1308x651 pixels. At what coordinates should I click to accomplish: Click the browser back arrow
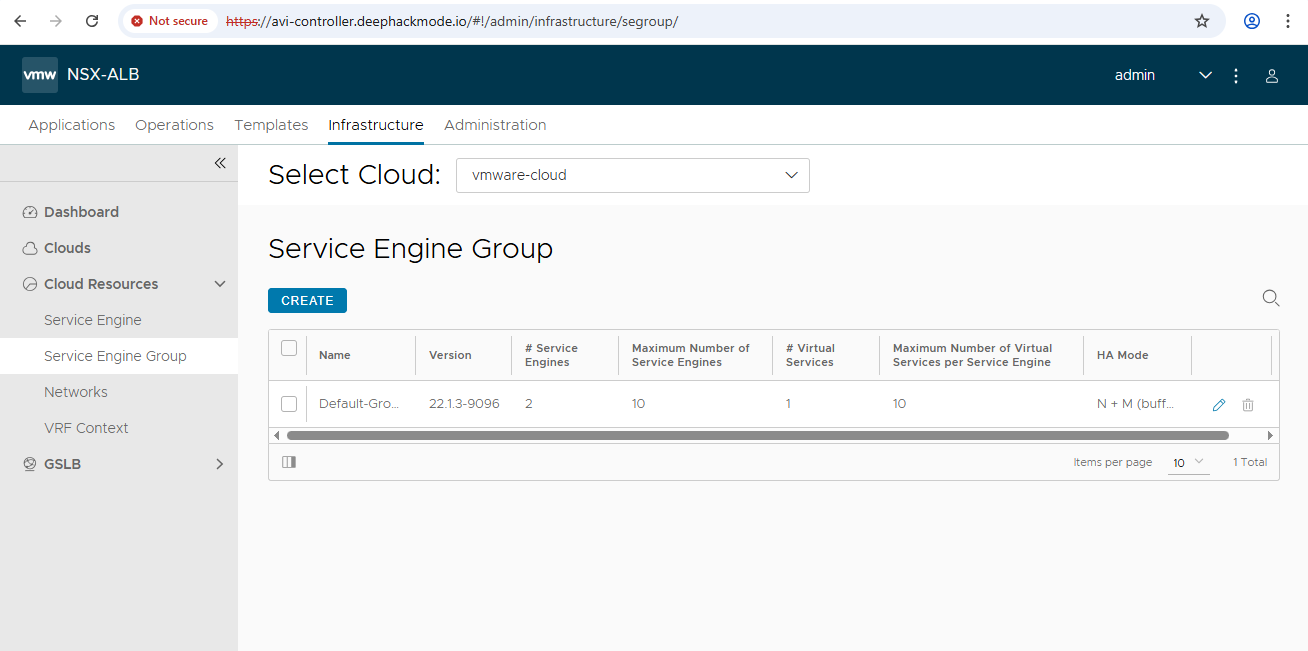click(20, 20)
